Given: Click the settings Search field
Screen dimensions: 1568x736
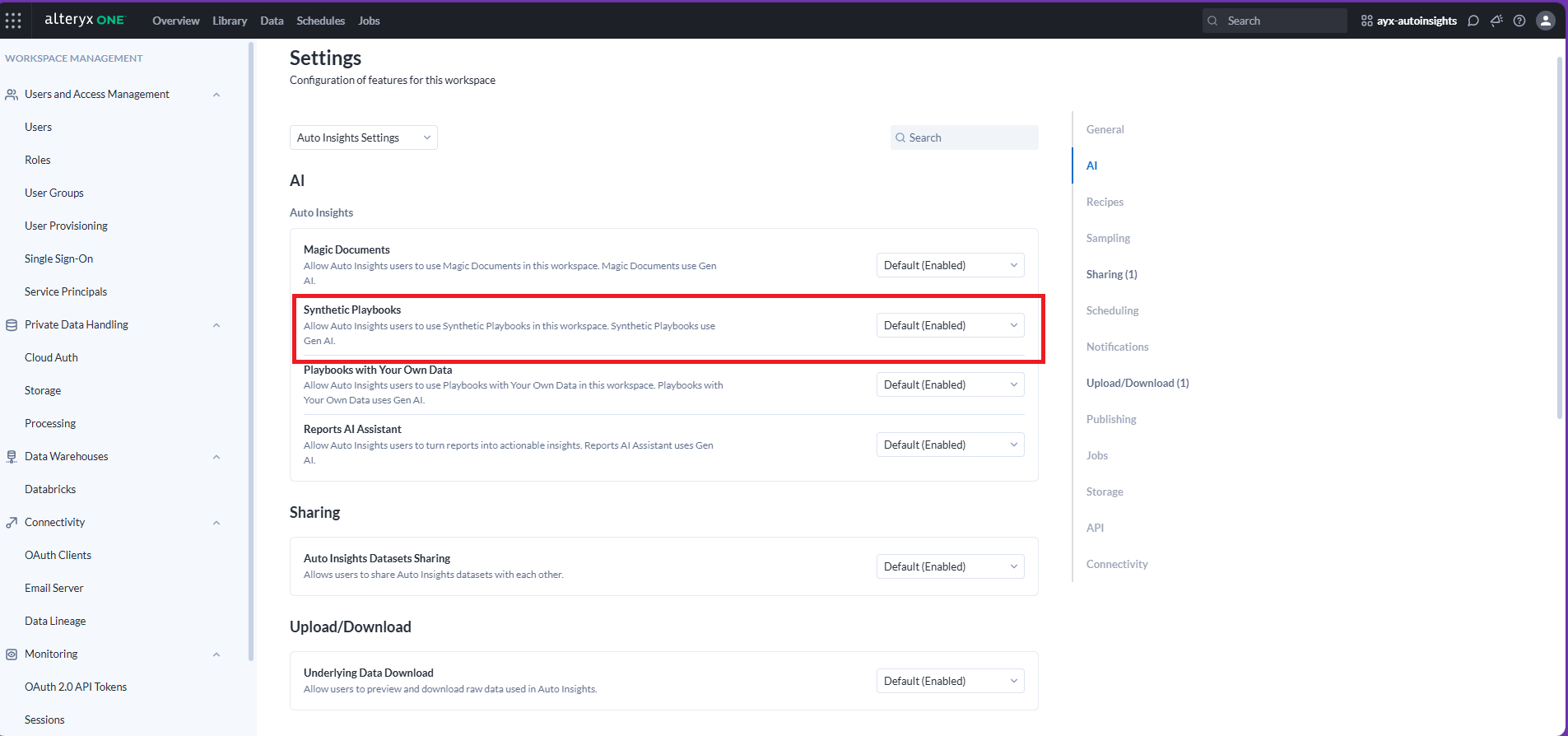Looking at the screenshot, I should [965, 137].
